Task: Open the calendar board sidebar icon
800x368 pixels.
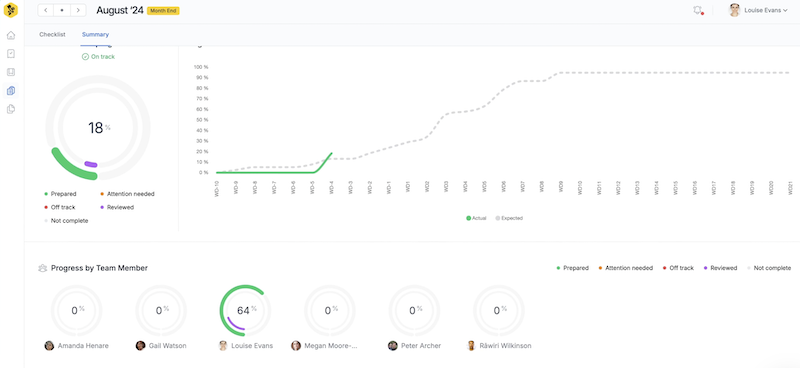Action: coord(11,72)
